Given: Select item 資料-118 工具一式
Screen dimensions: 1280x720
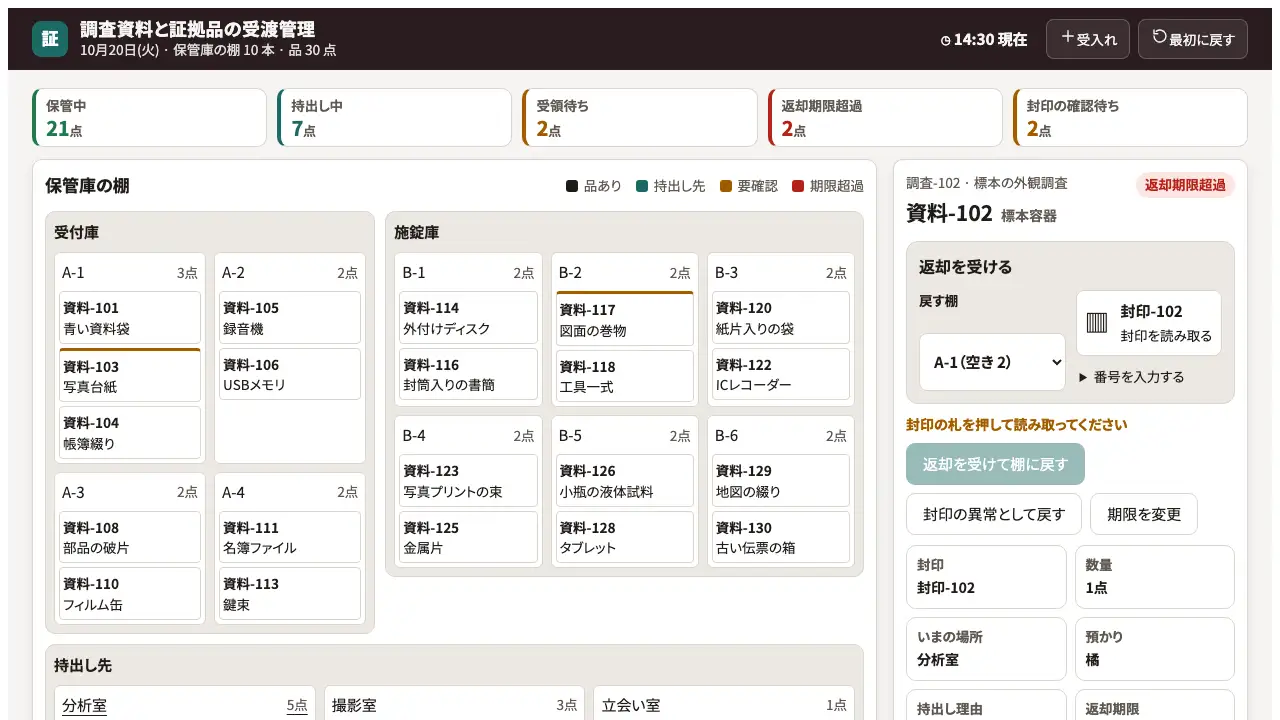Looking at the screenshot, I should pos(624,376).
